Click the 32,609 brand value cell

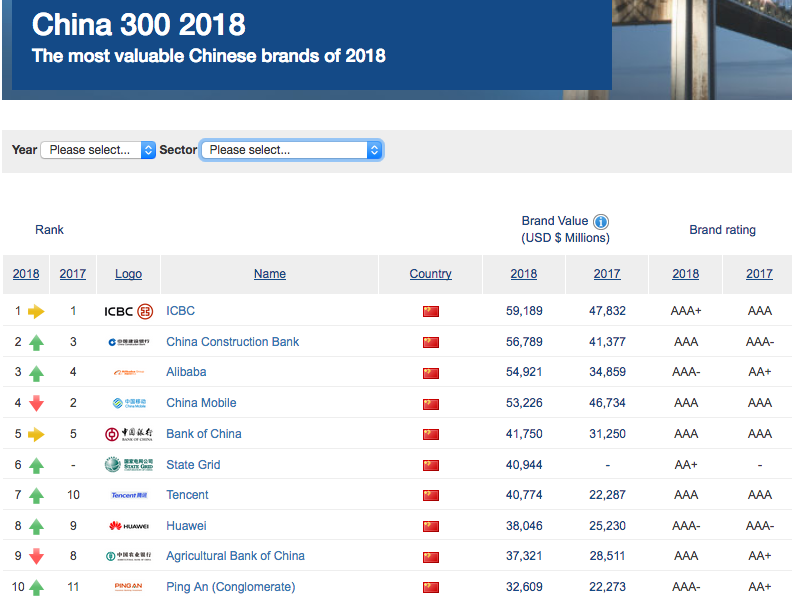pyautogui.click(x=524, y=587)
